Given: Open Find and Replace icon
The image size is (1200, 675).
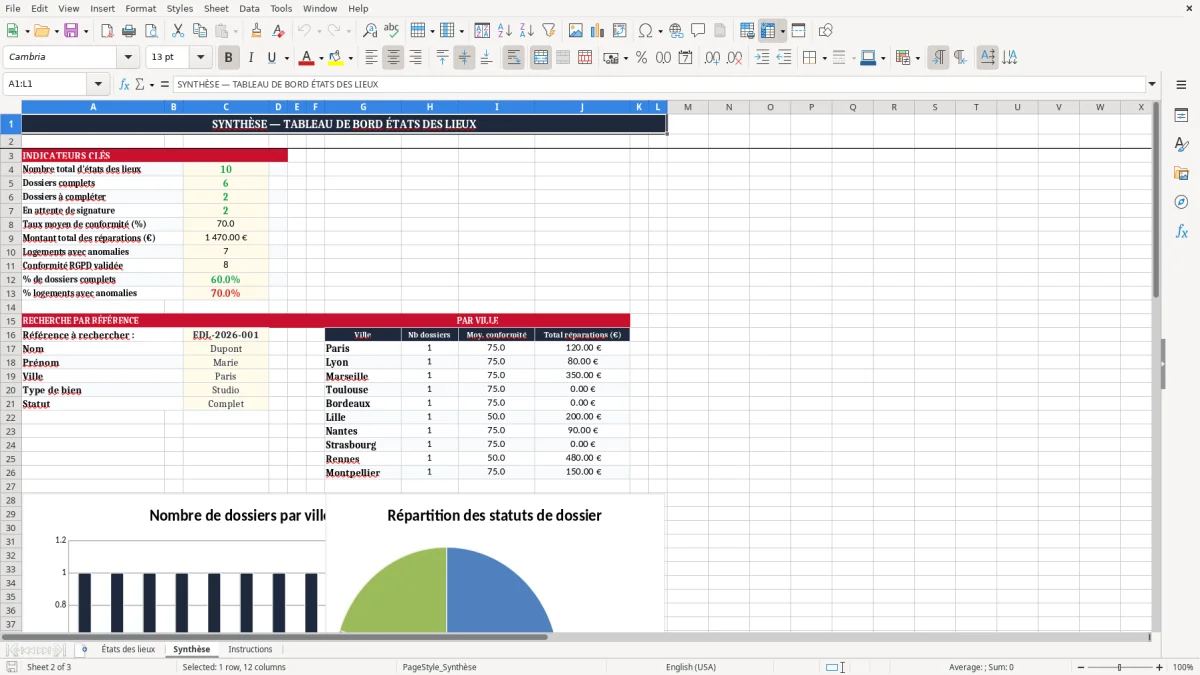Looking at the screenshot, I should point(370,31).
